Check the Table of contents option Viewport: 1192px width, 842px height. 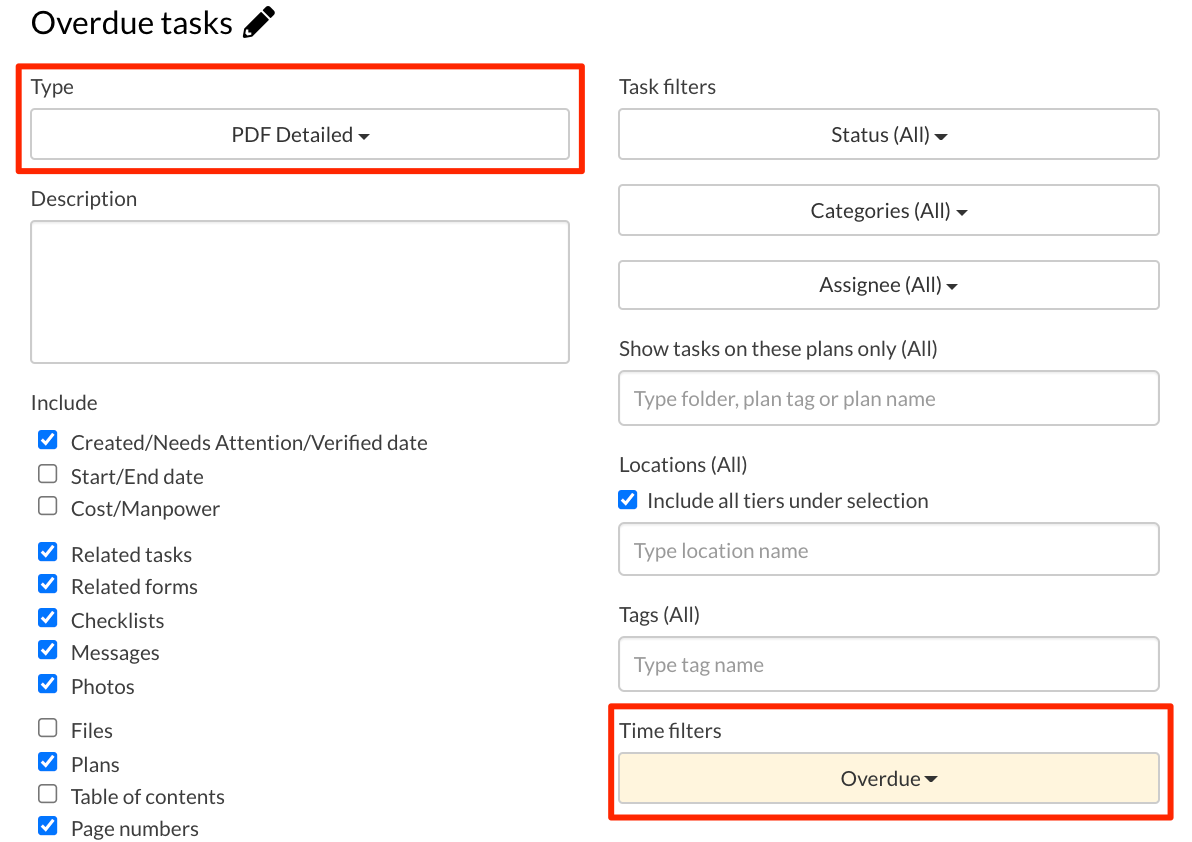click(x=48, y=795)
